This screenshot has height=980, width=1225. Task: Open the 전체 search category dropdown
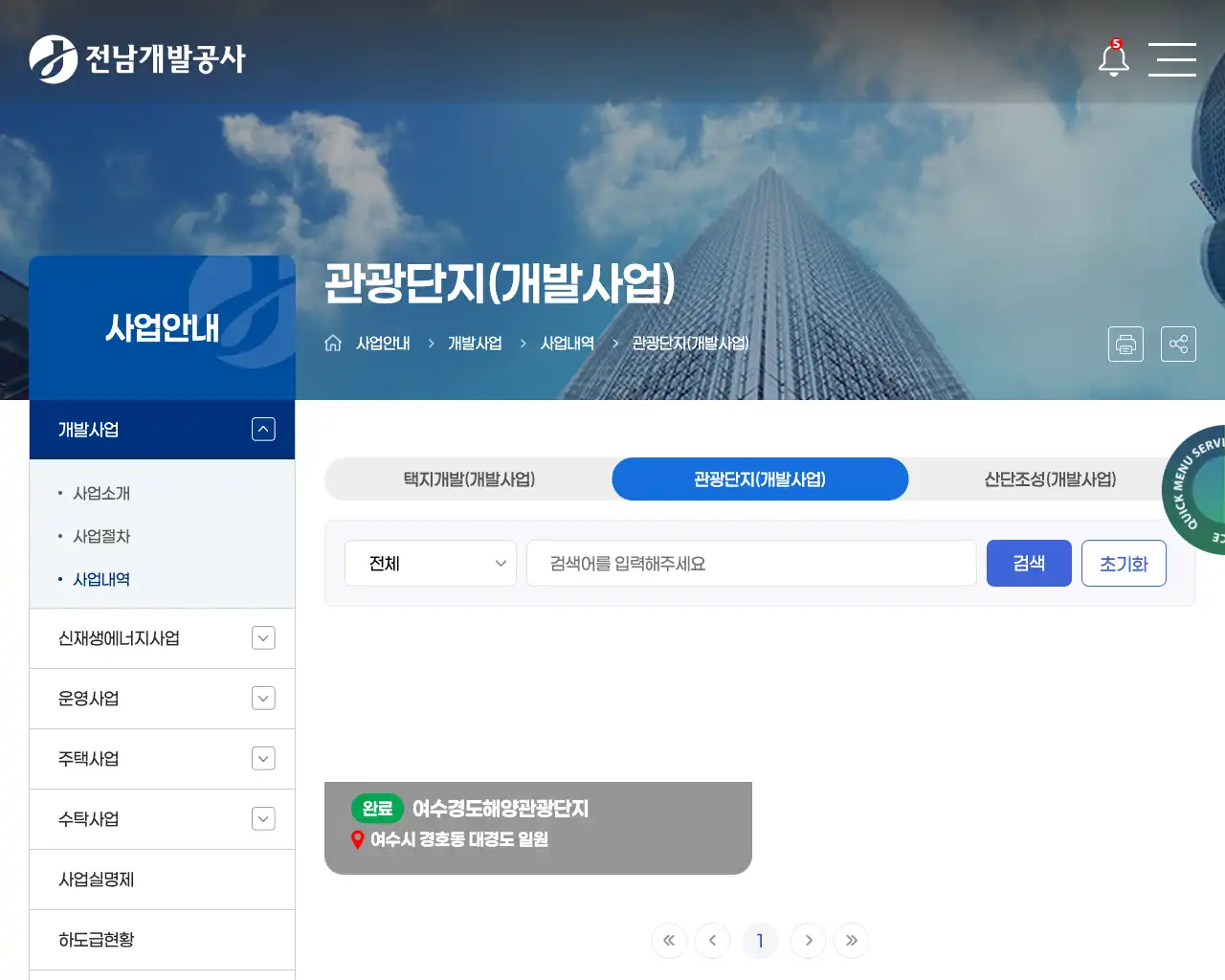coord(431,563)
